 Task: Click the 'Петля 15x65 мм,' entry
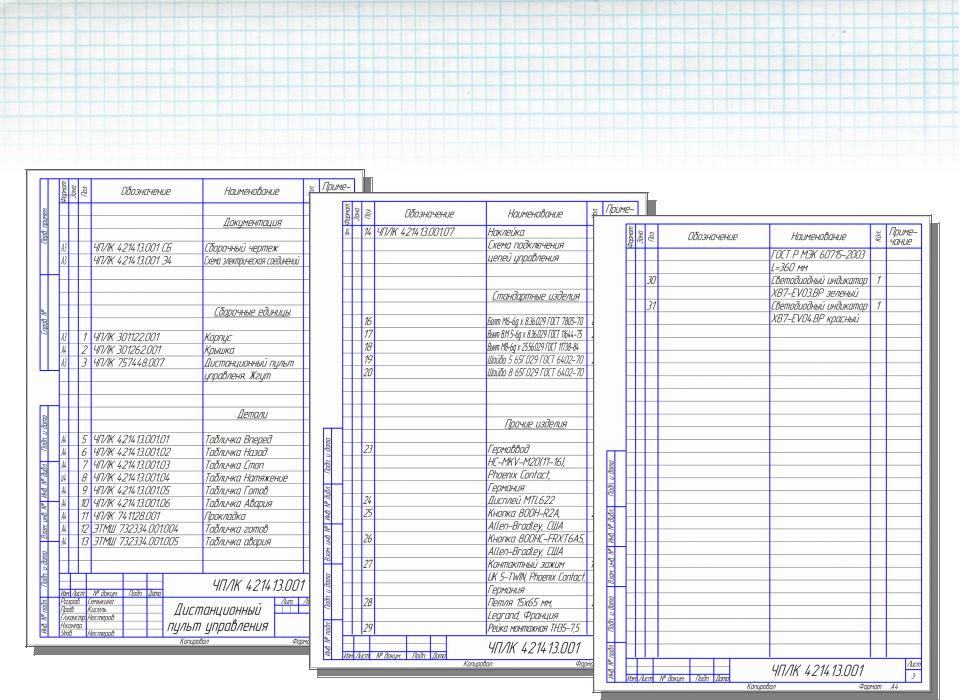(x=520, y=603)
